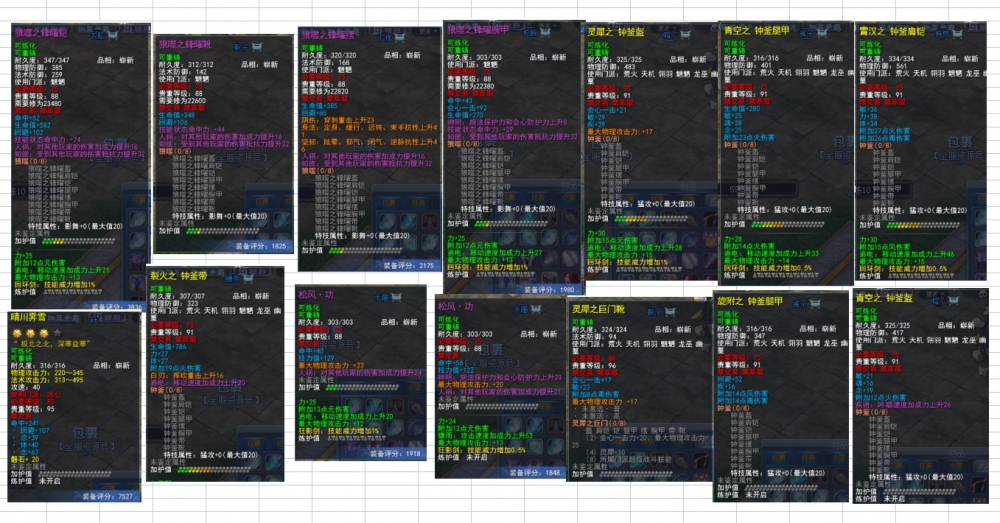Image resolution: width=1000 pixels, height=523 pixels.
Task: Click 物理攻击力: 220~345 on 晴川霁雪
Action: click(47, 372)
